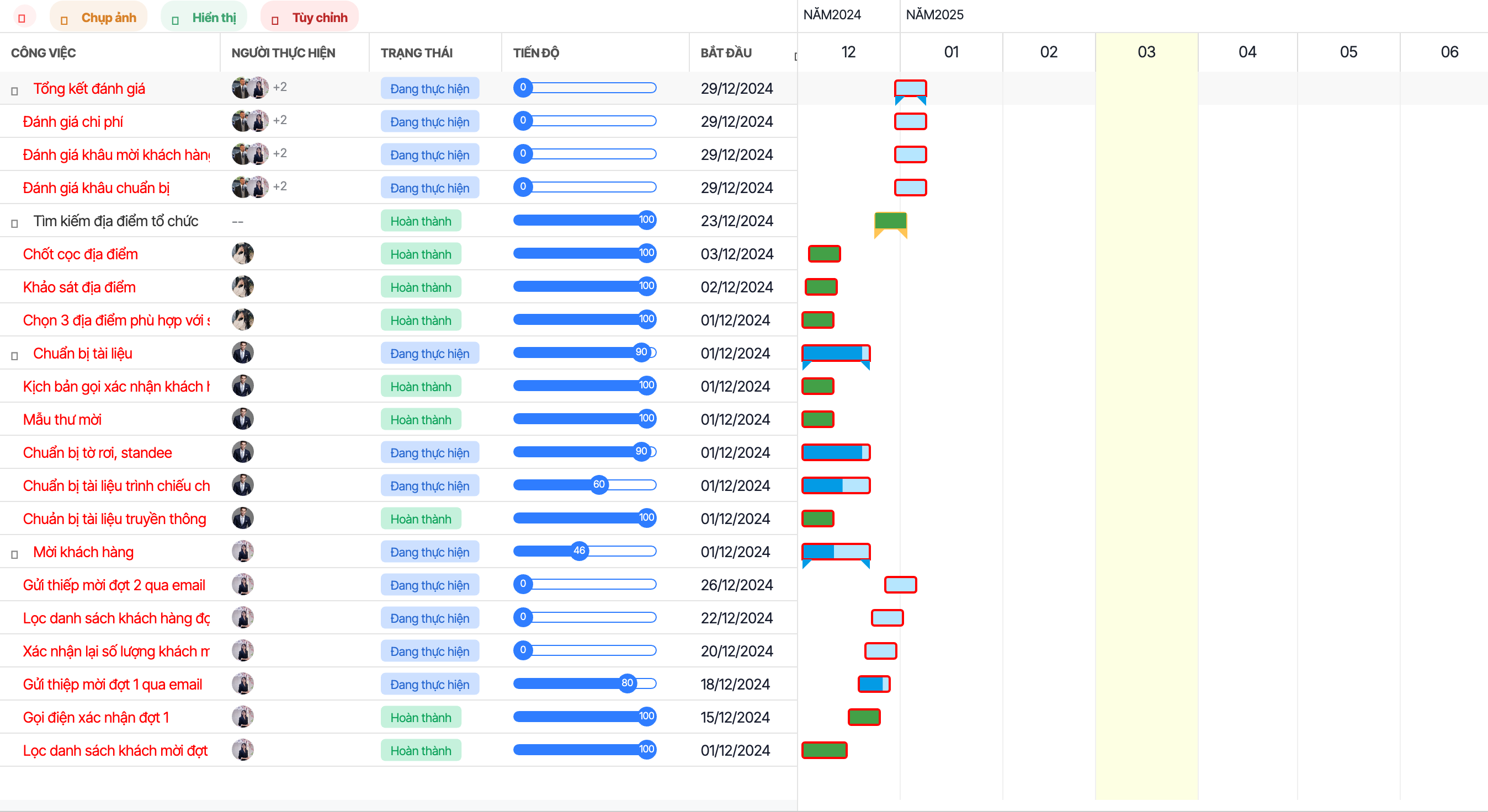1488x812 pixels.
Task: Open task Gửi thiệp mời đợt 1 qua email
Action: (x=113, y=685)
